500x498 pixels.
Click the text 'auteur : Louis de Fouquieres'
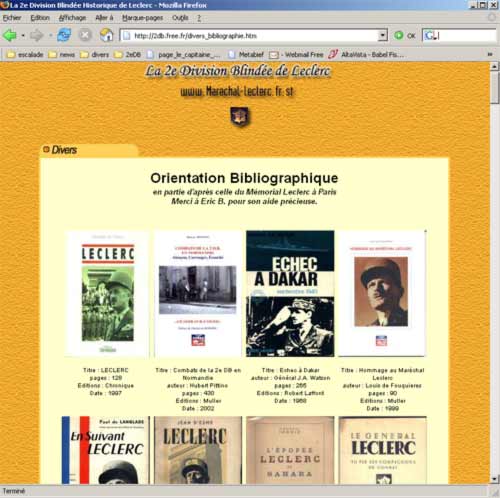382,385
